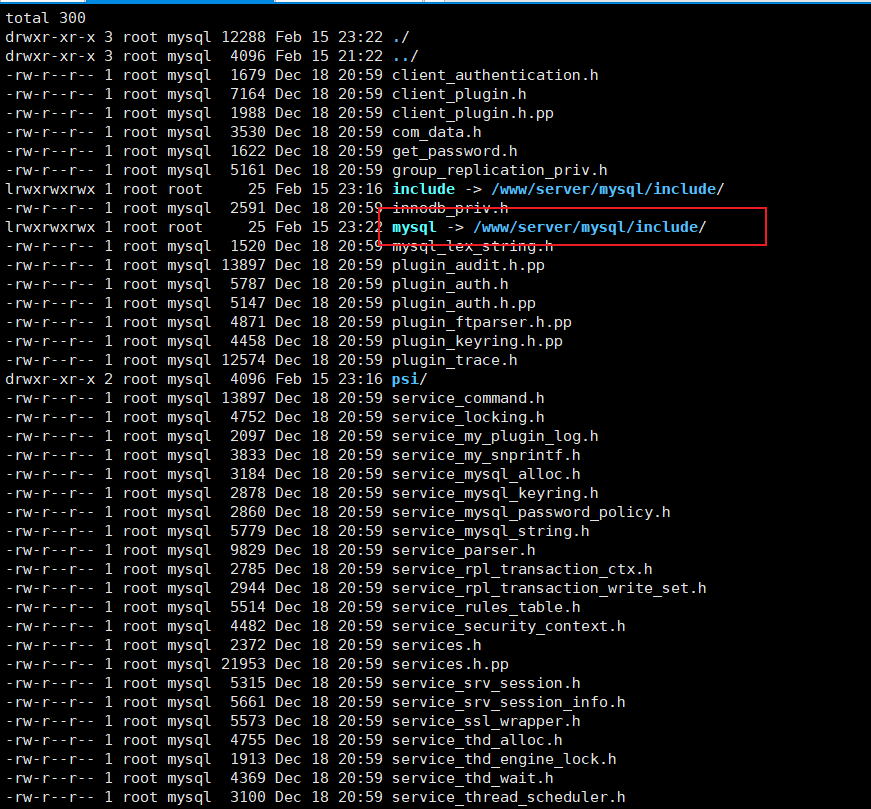
Task: Click the psi/ directory entry
Action: click(409, 379)
